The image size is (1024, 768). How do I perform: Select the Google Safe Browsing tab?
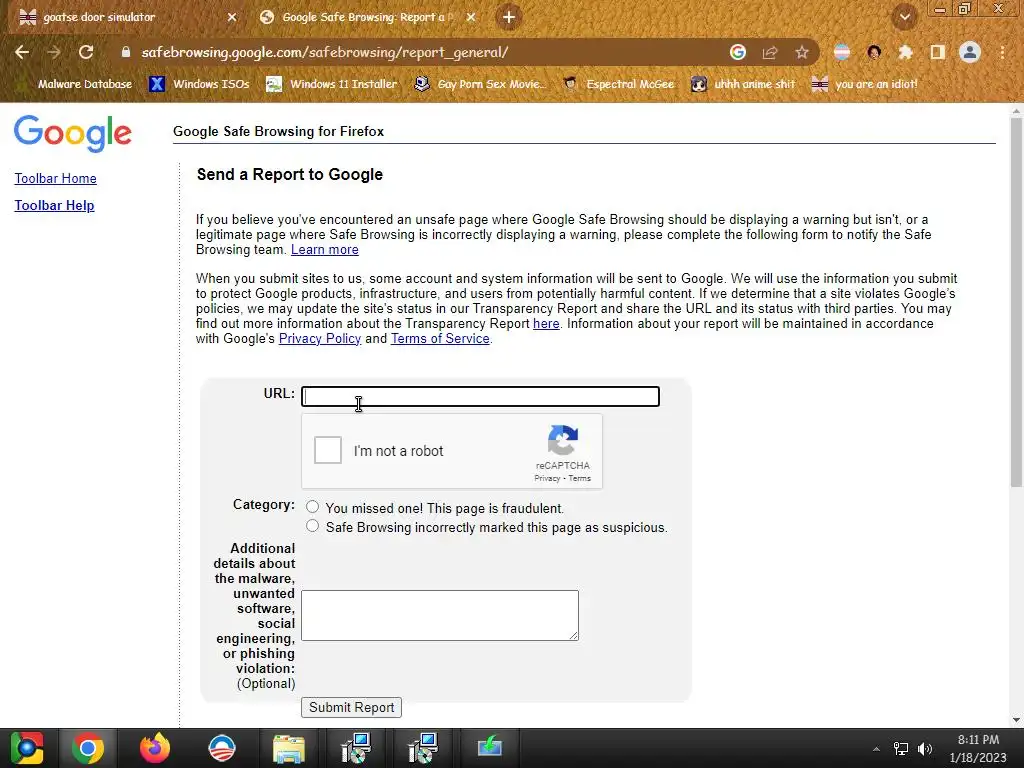[366, 17]
